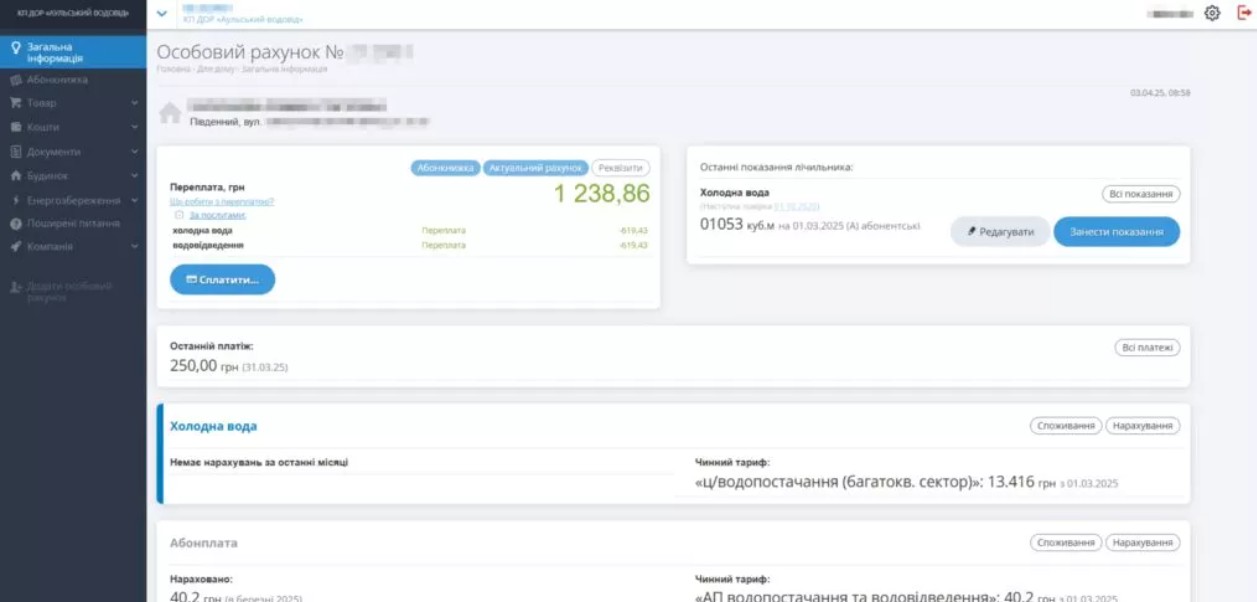Click the lightning bolt icon for Енергозбереження
This screenshot has height=602, width=1257.
(16, 200)
